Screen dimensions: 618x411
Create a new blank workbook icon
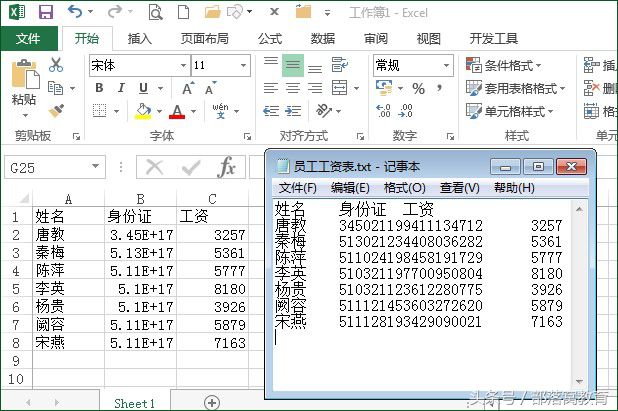[x=183, y=12]
